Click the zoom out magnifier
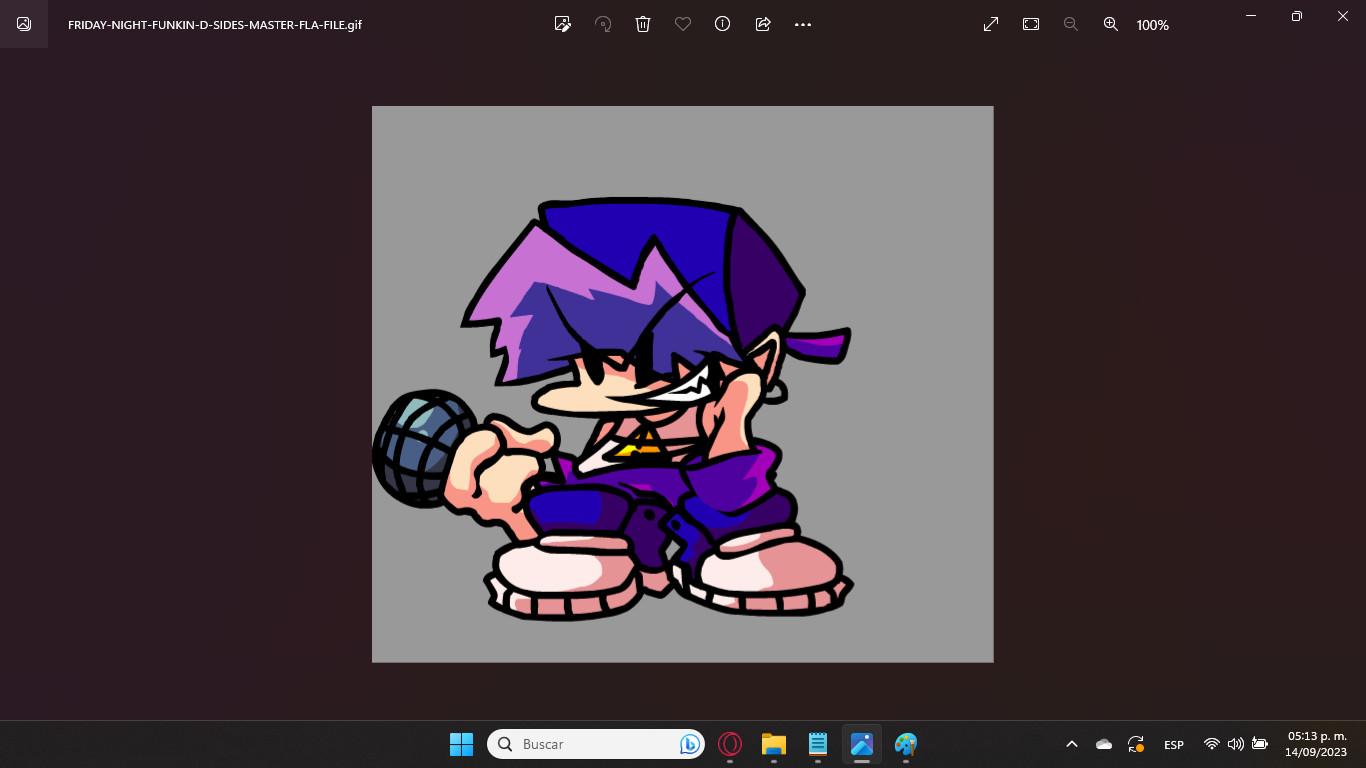Image resolution: width=1366 pixels, height=768 pixels. pyautogui.click(x=1071, y=24)
